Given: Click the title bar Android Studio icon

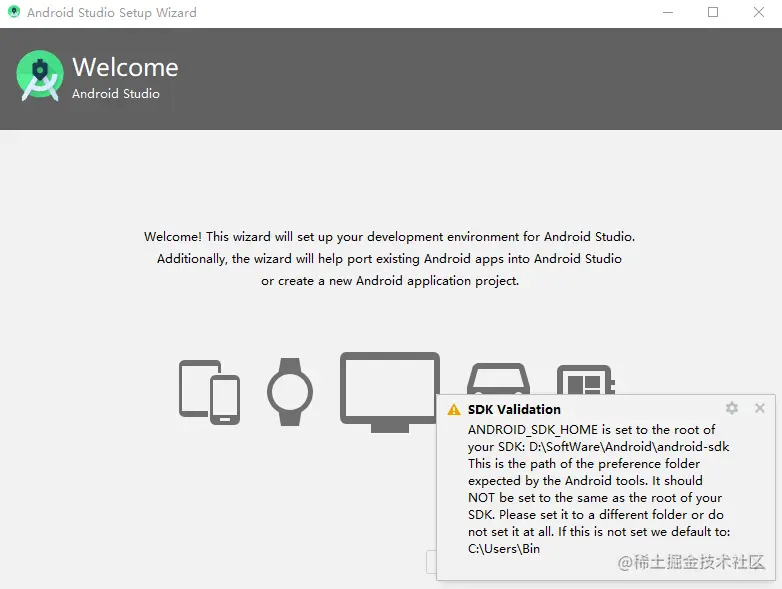Looking at the screenshot, I should (x=14, y=12).
